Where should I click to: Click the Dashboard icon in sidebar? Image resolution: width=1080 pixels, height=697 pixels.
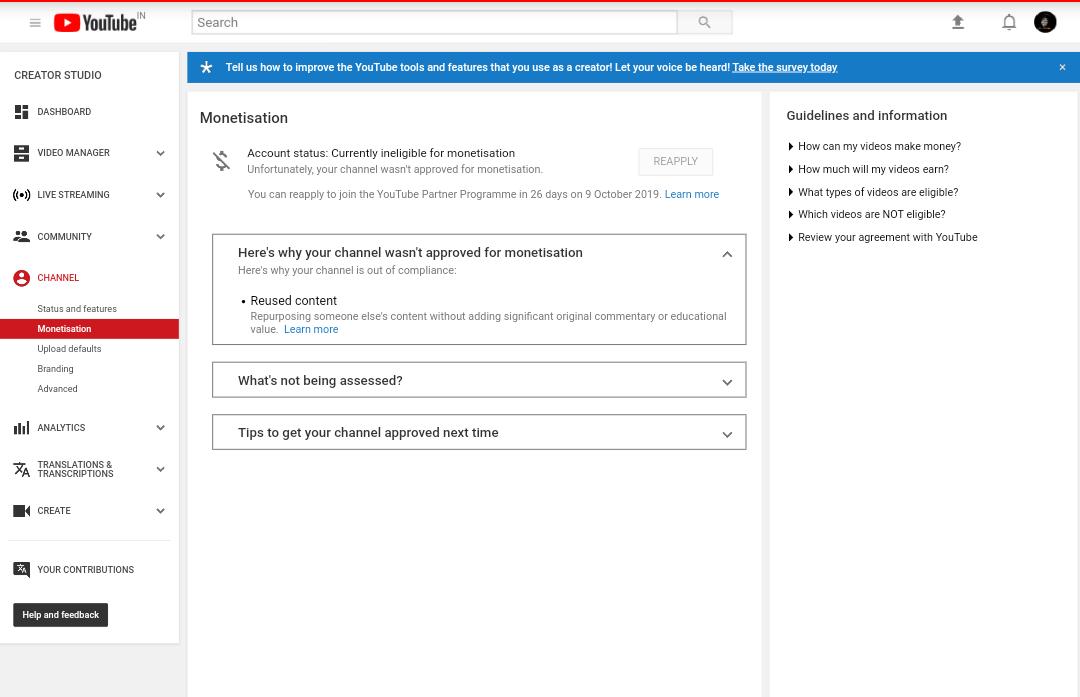click(x=21, y=112)
